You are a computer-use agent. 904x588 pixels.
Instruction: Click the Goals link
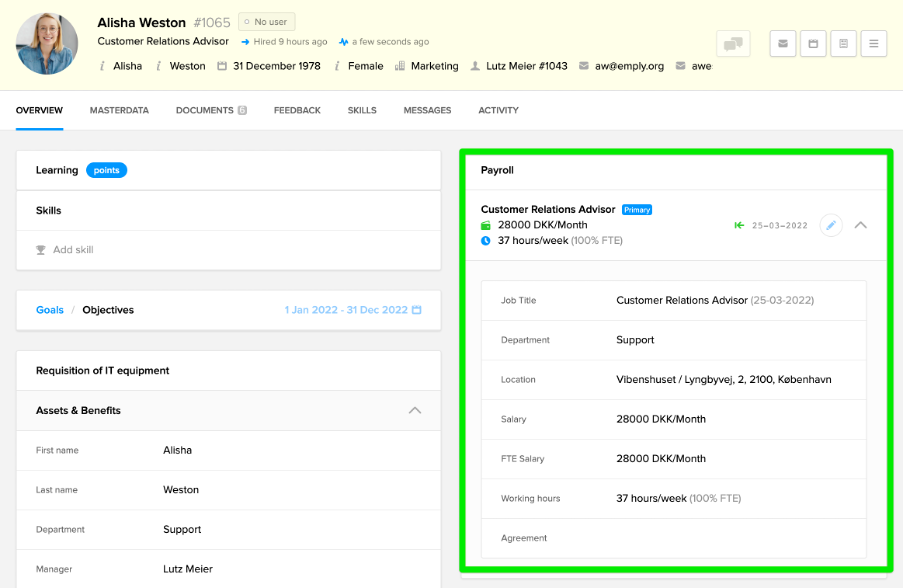click(50, 310)
